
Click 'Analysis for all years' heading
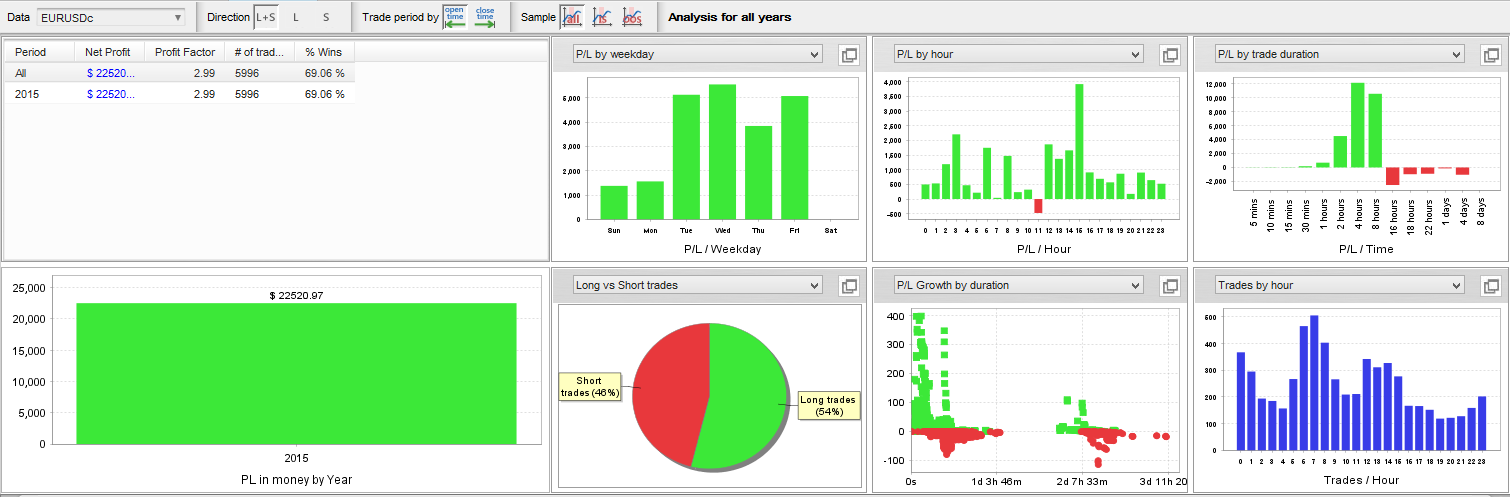[x=729, y=17]
